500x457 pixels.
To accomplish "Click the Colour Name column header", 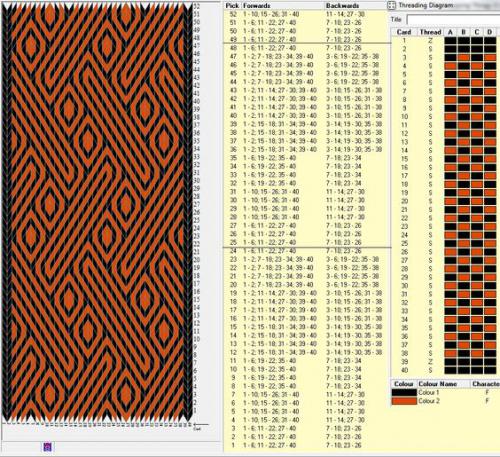I will coord(437,384).
